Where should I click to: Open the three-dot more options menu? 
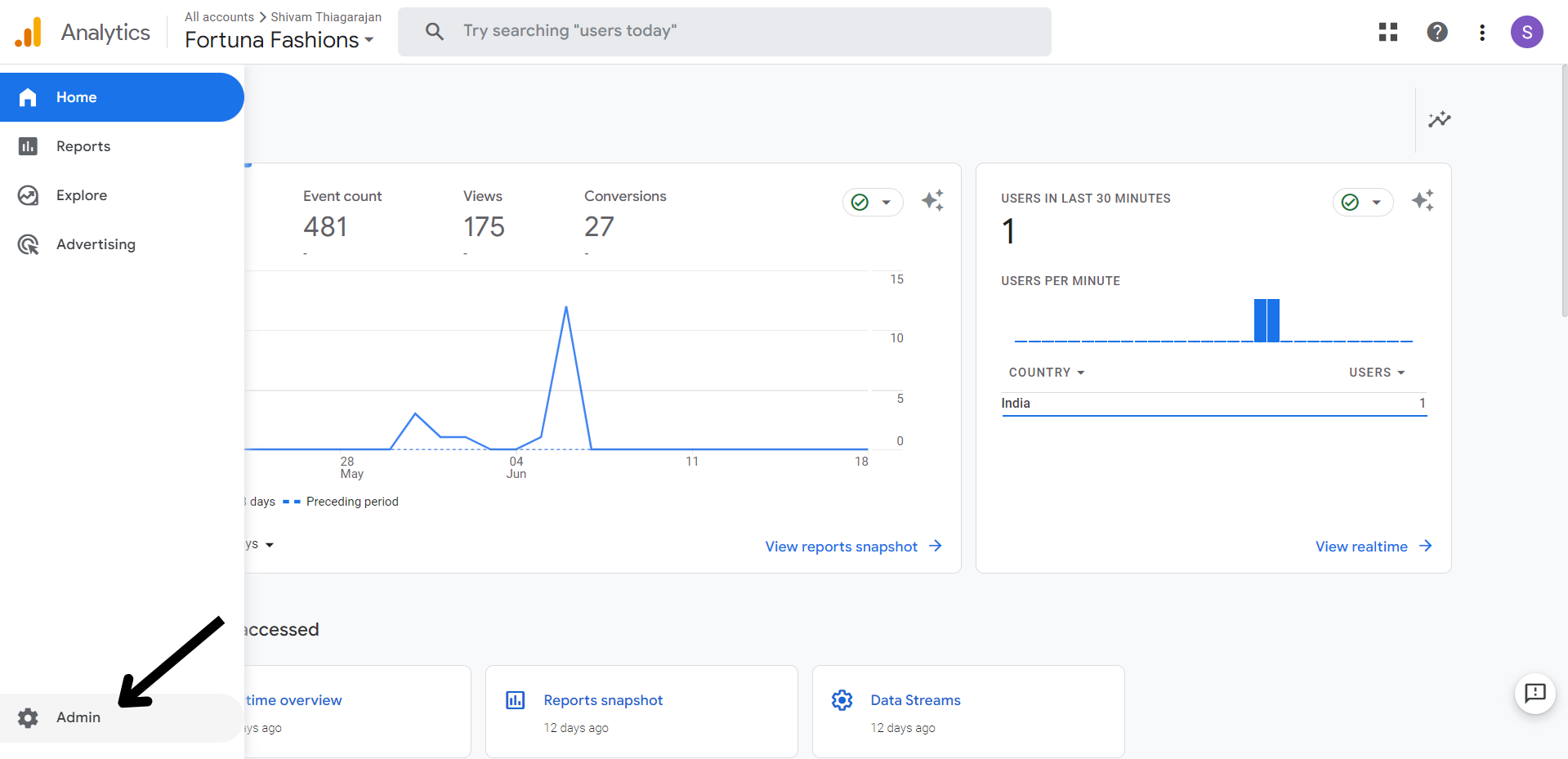tap(1481, 32)
